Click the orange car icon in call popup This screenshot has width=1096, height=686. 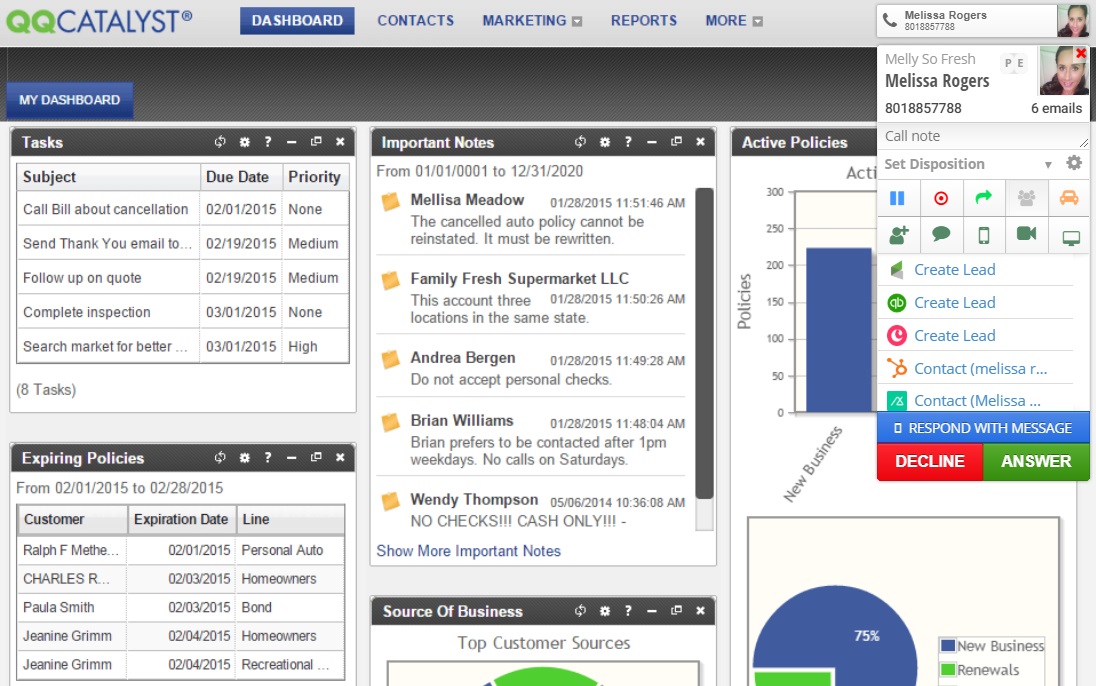[x=1069, y=199]
